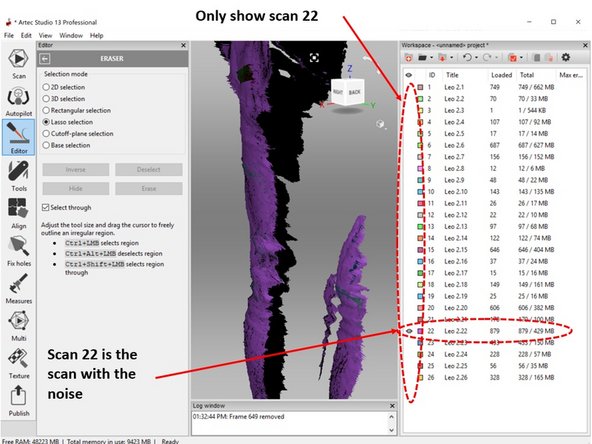Click the Hide button

tap(76, 188)
